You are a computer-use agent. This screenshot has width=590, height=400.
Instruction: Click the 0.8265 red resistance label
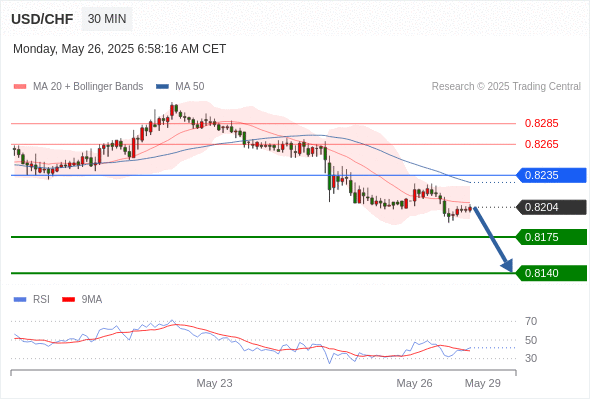coord(541,144)
